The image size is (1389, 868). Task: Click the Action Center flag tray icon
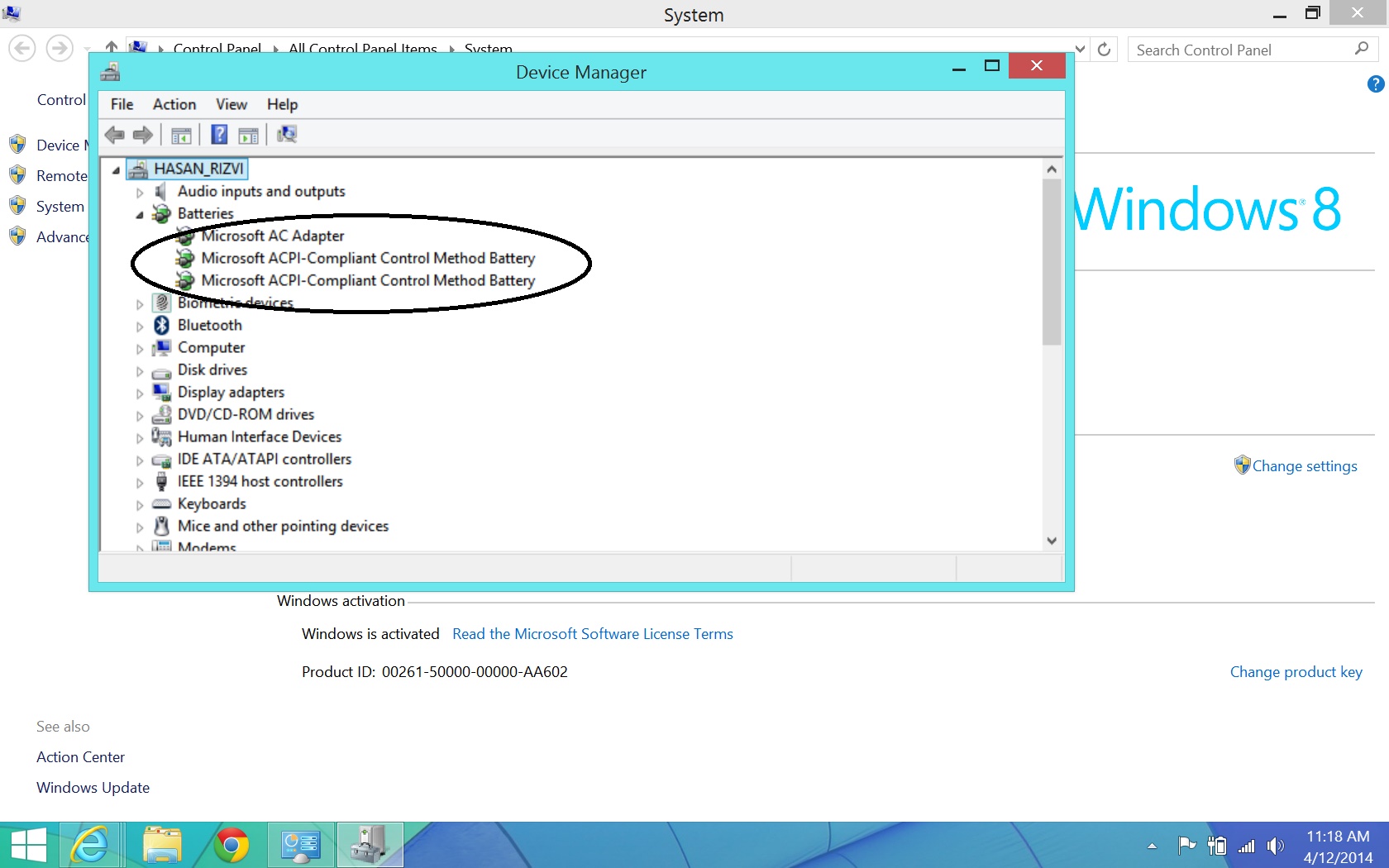(1186, 845)
